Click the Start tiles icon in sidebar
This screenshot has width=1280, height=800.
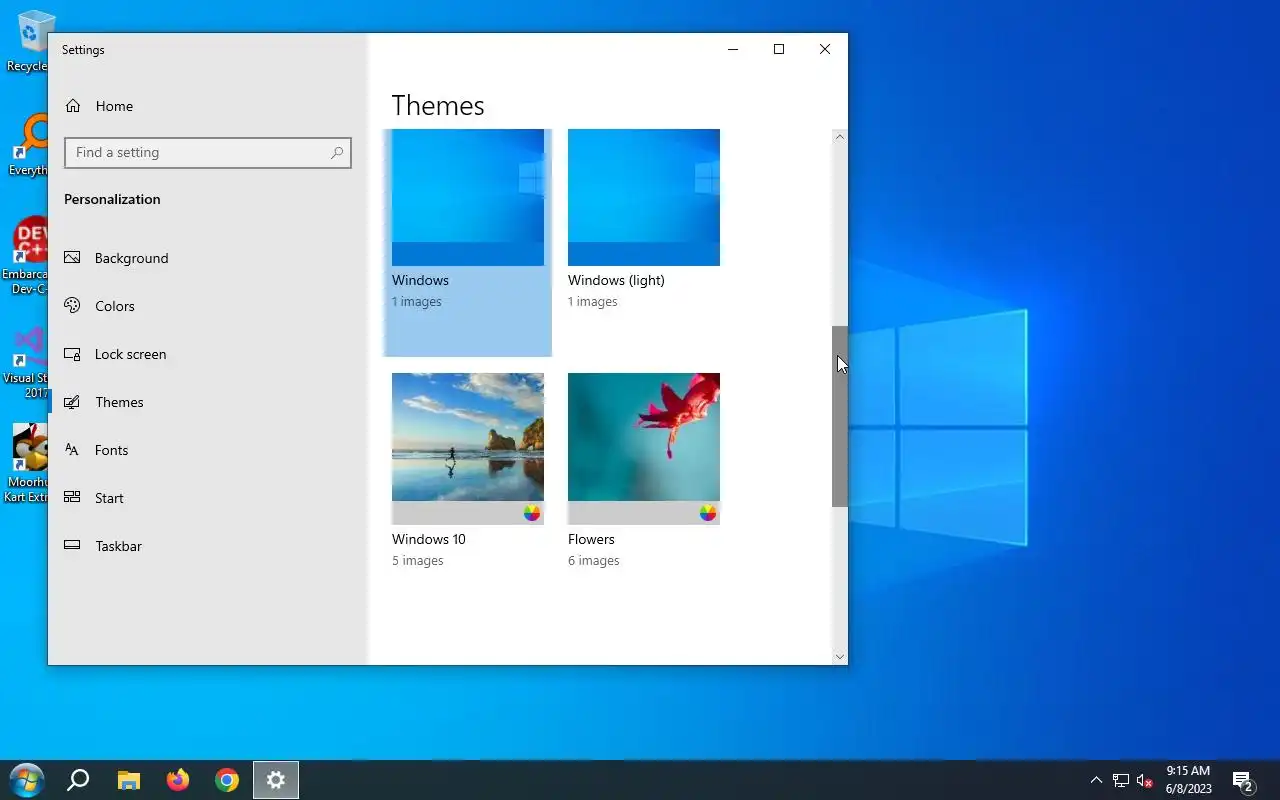[x=72, y=498]
